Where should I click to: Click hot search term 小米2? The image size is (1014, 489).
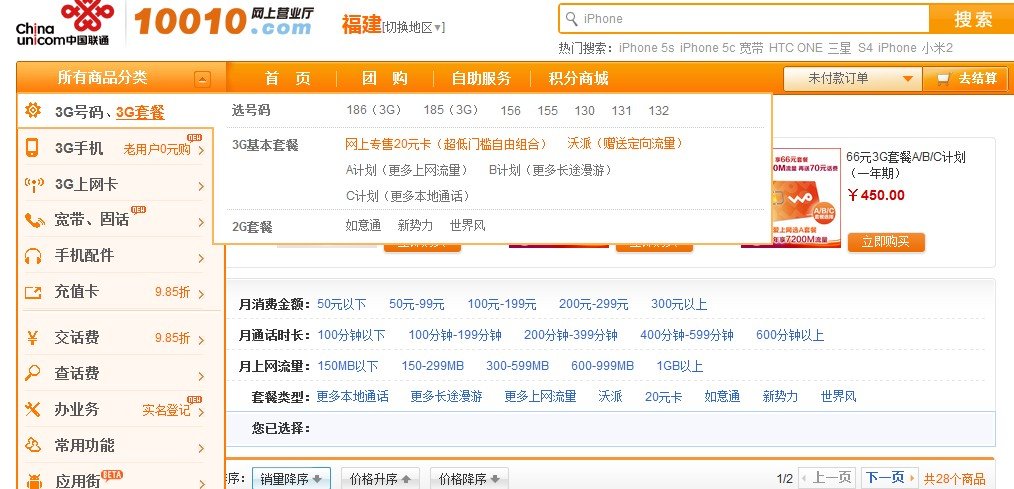pyautogui.click(x=937, y=48)
